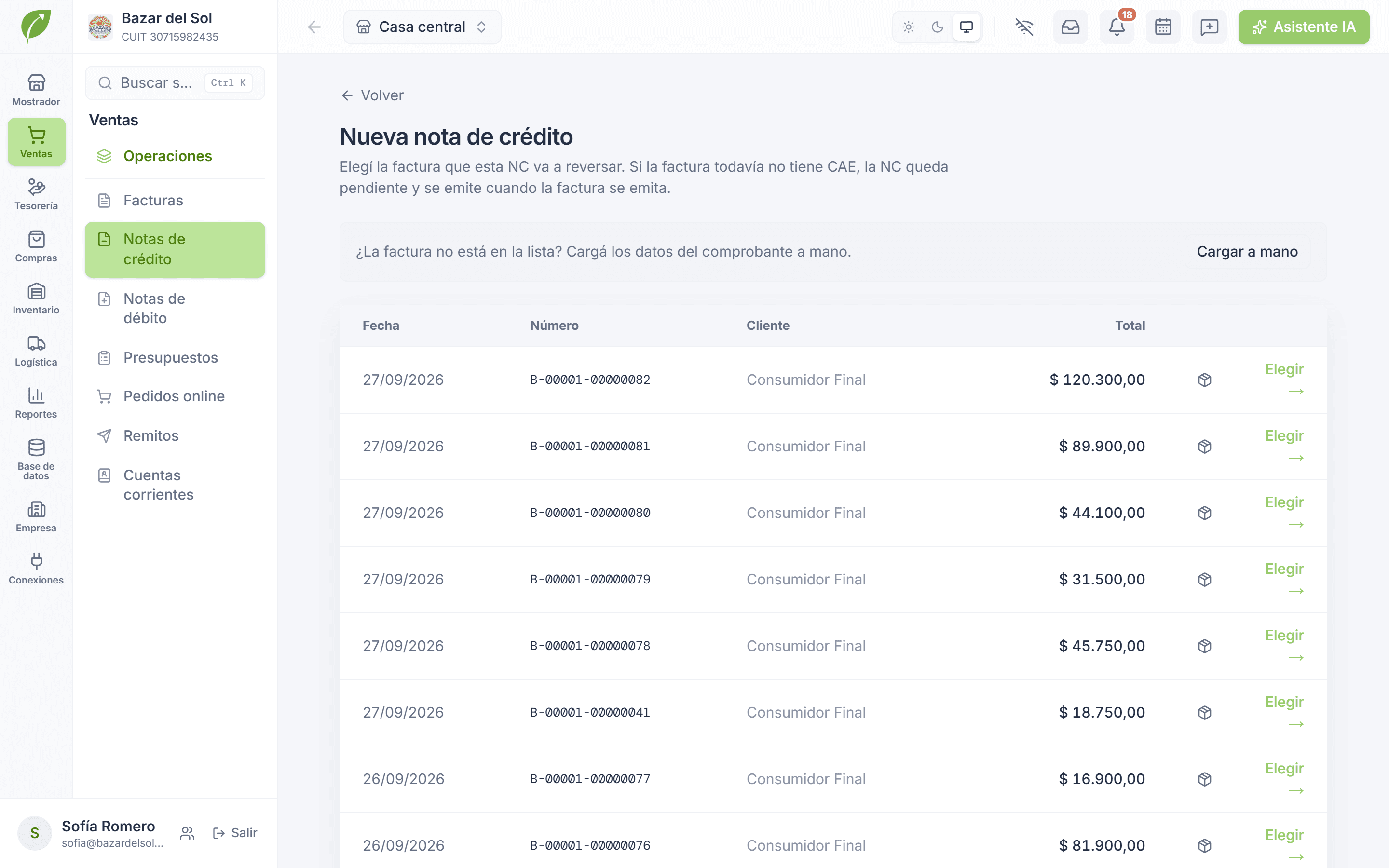
Task: Switch to light theme
Action: pyautogui.click(x=909, y=27)
